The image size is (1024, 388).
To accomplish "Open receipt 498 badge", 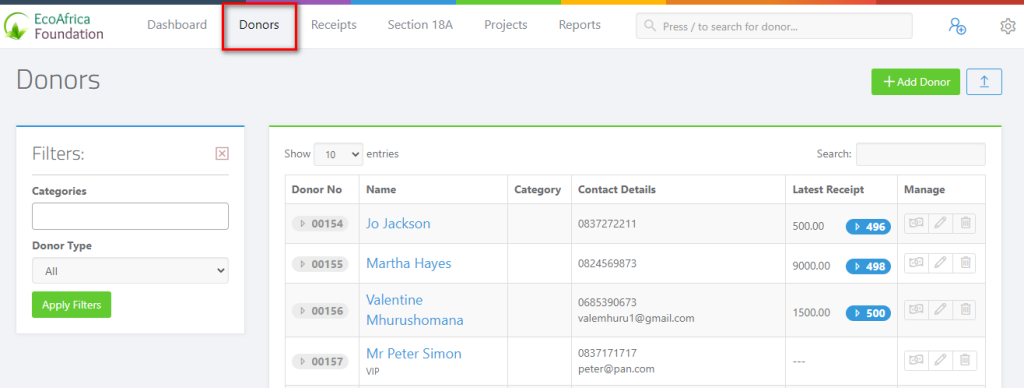I will tap(869, 267).
